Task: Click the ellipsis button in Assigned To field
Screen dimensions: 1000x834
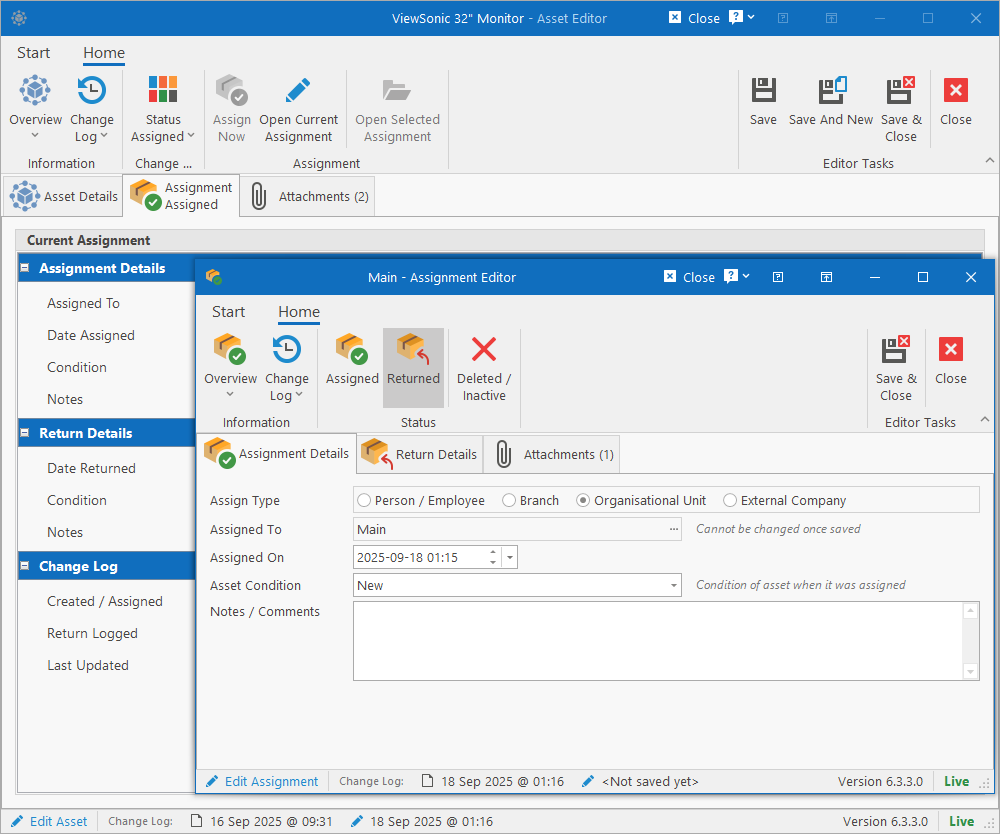Action: pos(673,529)
